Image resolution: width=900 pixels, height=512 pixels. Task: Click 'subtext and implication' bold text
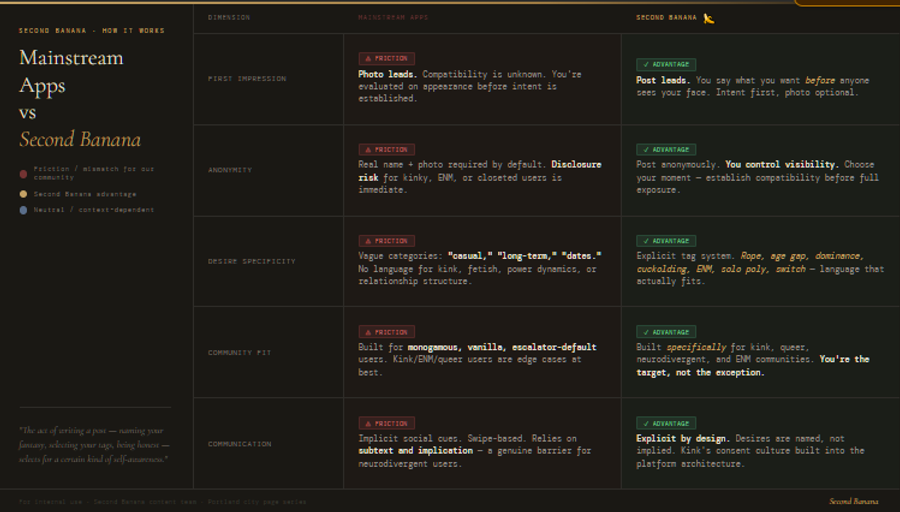[x=416, y=451]
